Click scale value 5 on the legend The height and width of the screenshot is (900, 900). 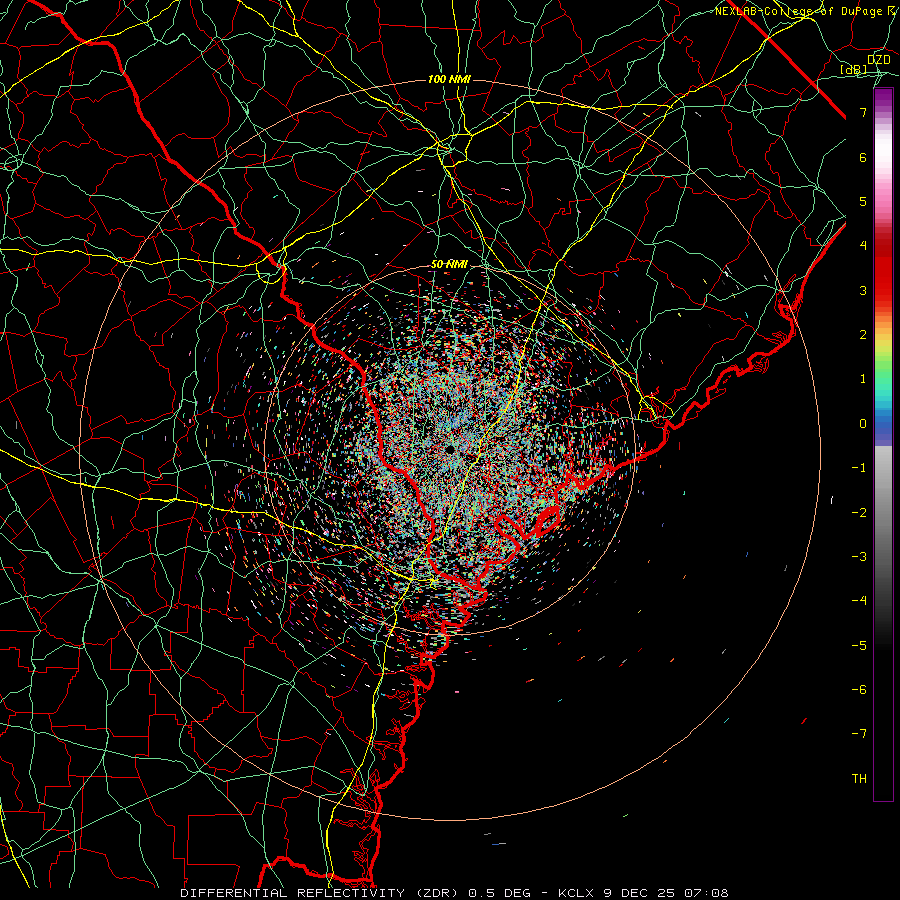tap(863, 201)
